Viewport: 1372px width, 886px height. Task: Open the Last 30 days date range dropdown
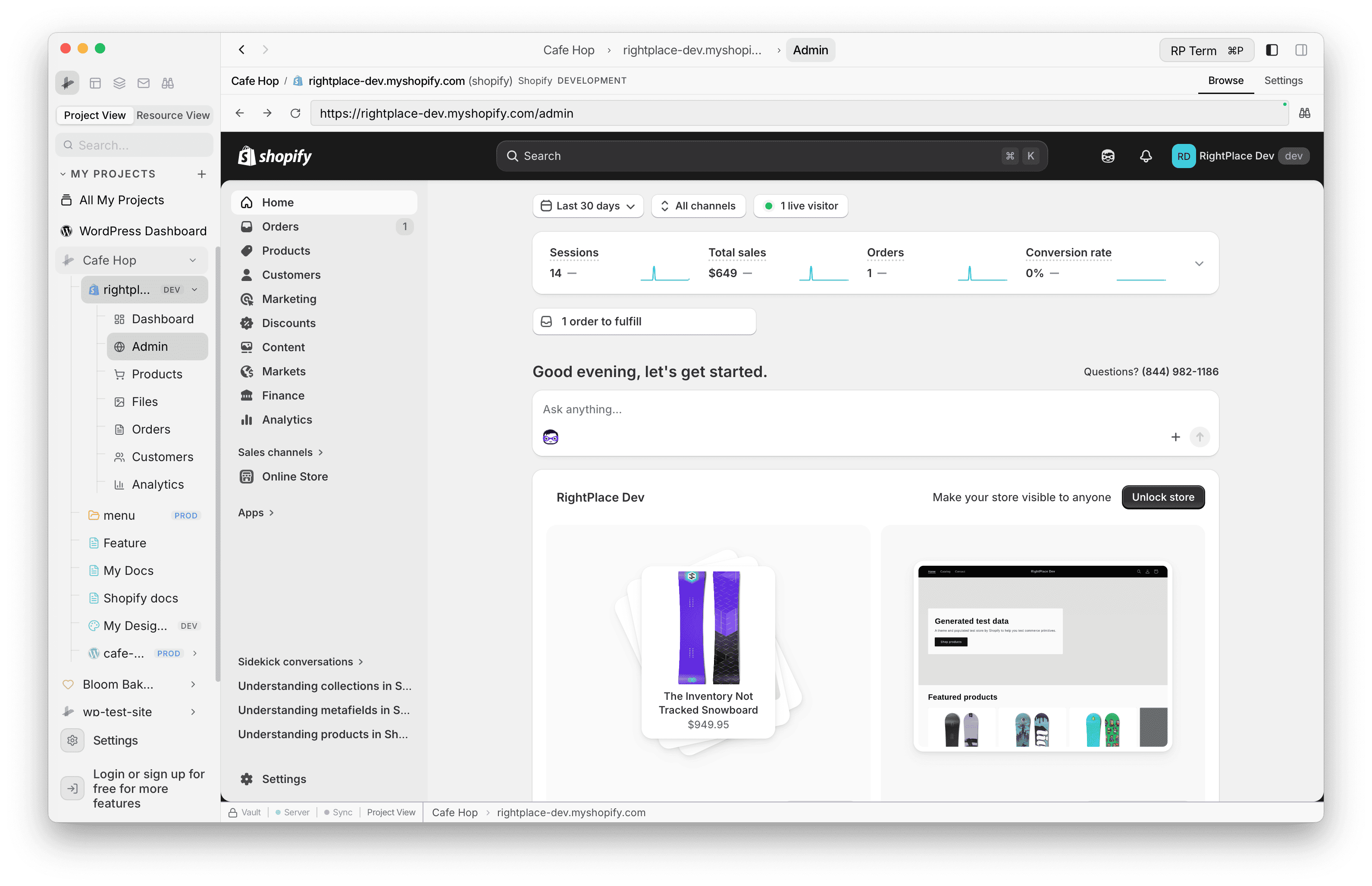588,206
